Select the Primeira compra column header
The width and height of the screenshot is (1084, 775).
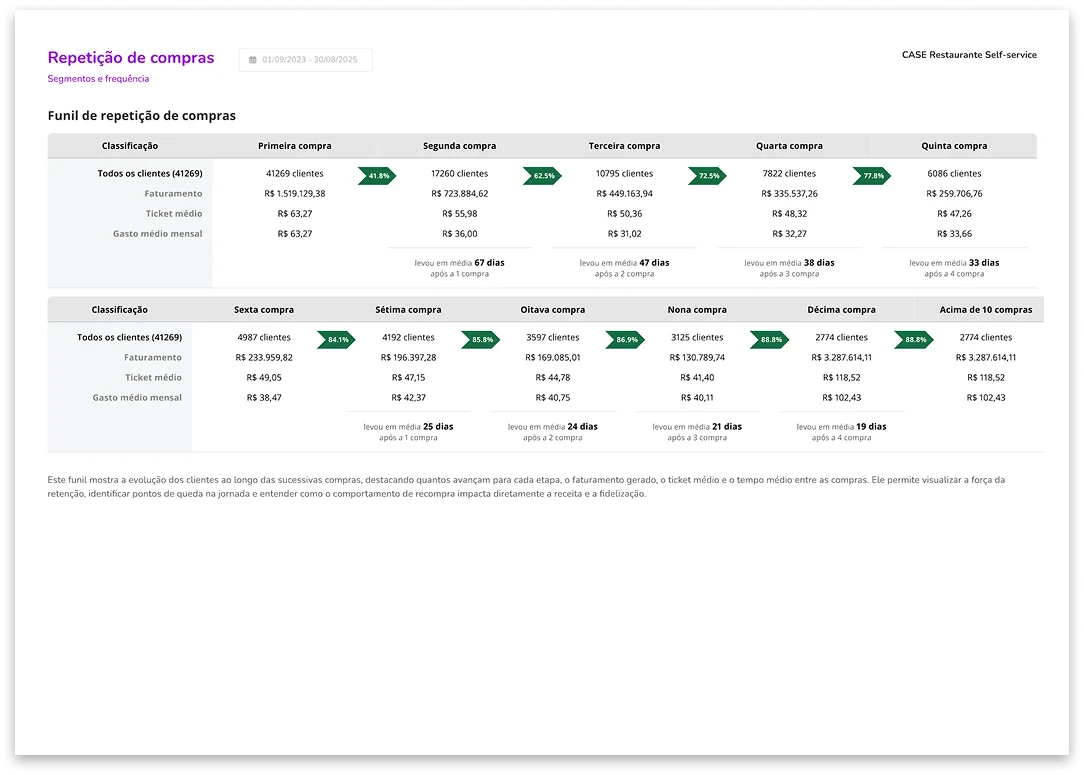pyautogui.click(x=295, y=146)
